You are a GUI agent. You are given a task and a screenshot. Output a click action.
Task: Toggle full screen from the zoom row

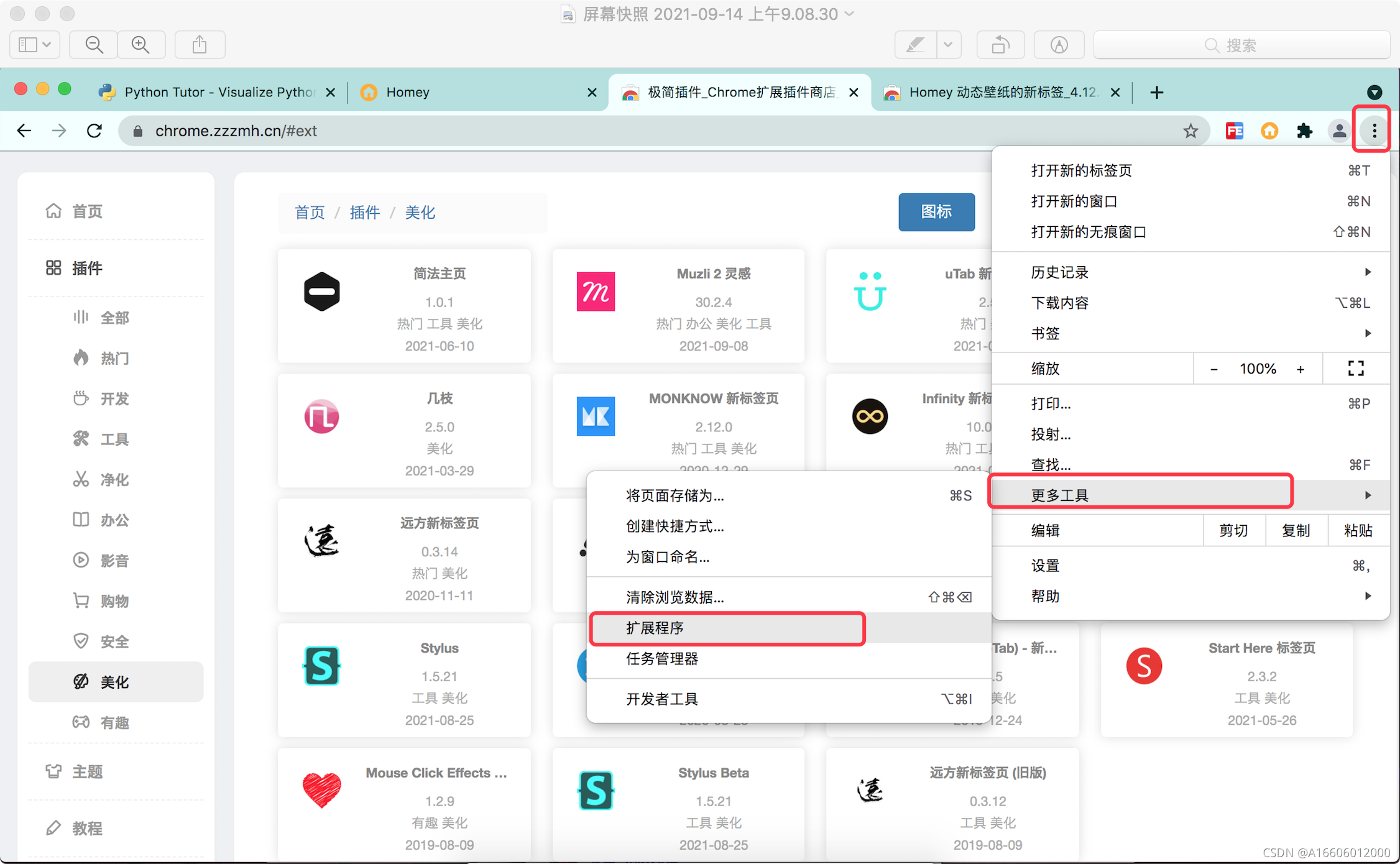pyautogui.click(x=1356, y=368)
